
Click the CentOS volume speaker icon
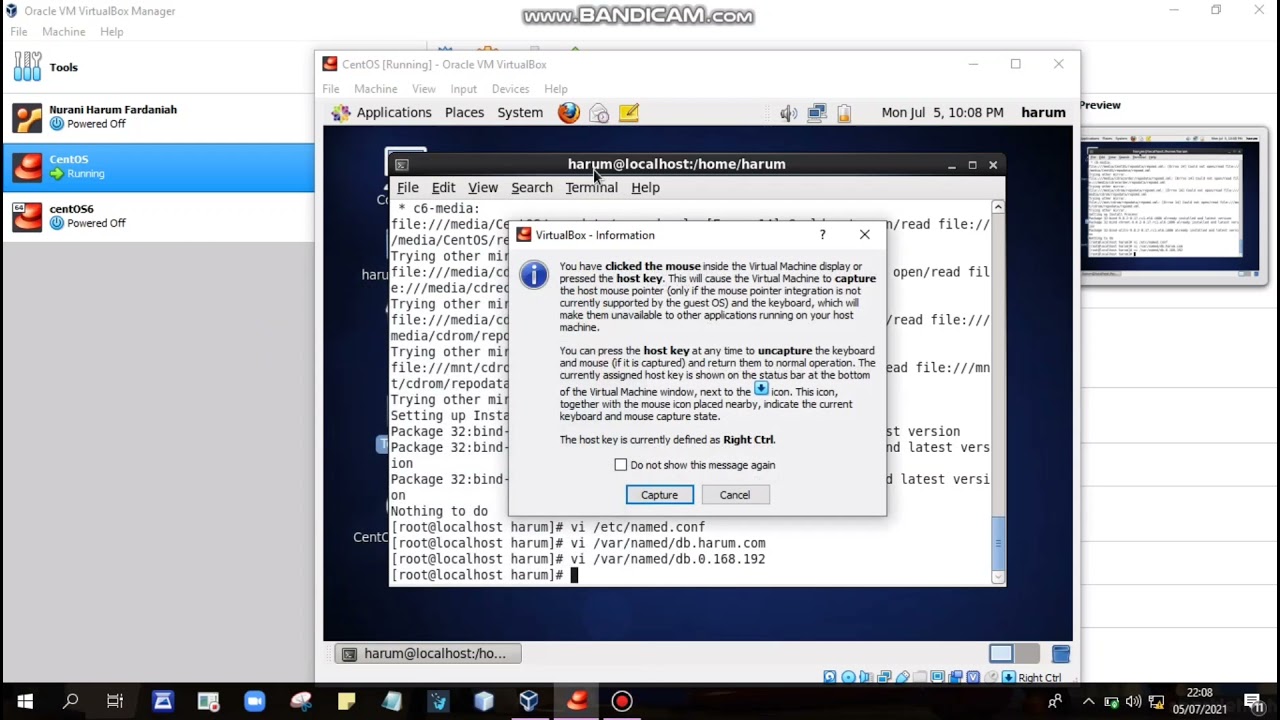point(789,113)
